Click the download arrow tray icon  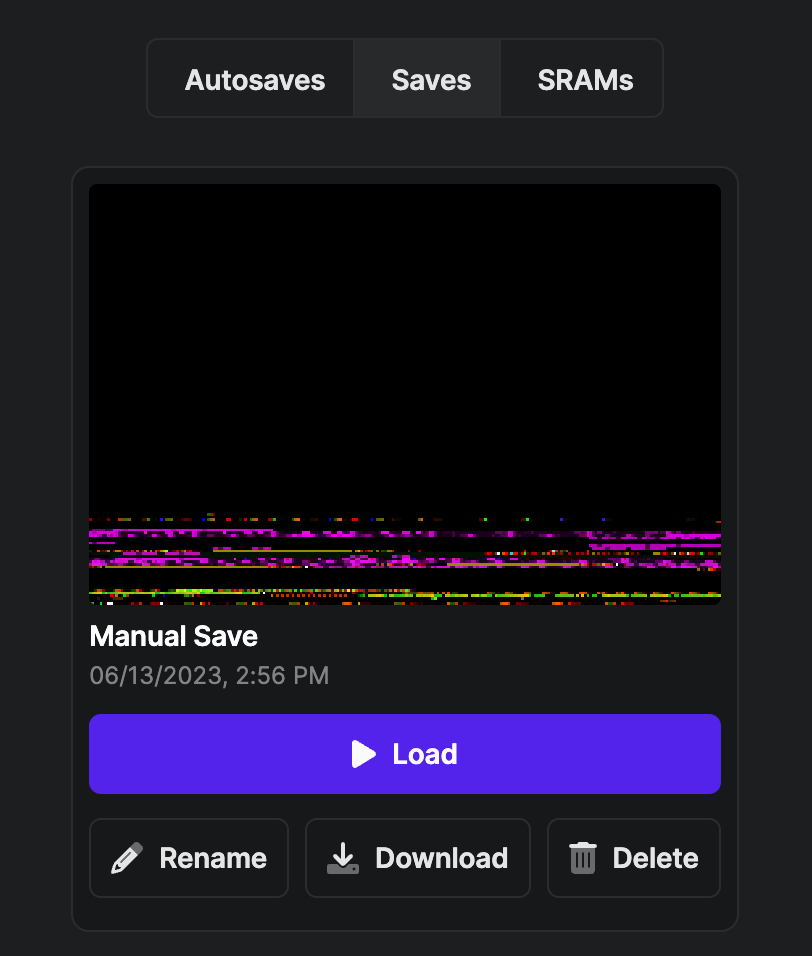tap(343, 858)
